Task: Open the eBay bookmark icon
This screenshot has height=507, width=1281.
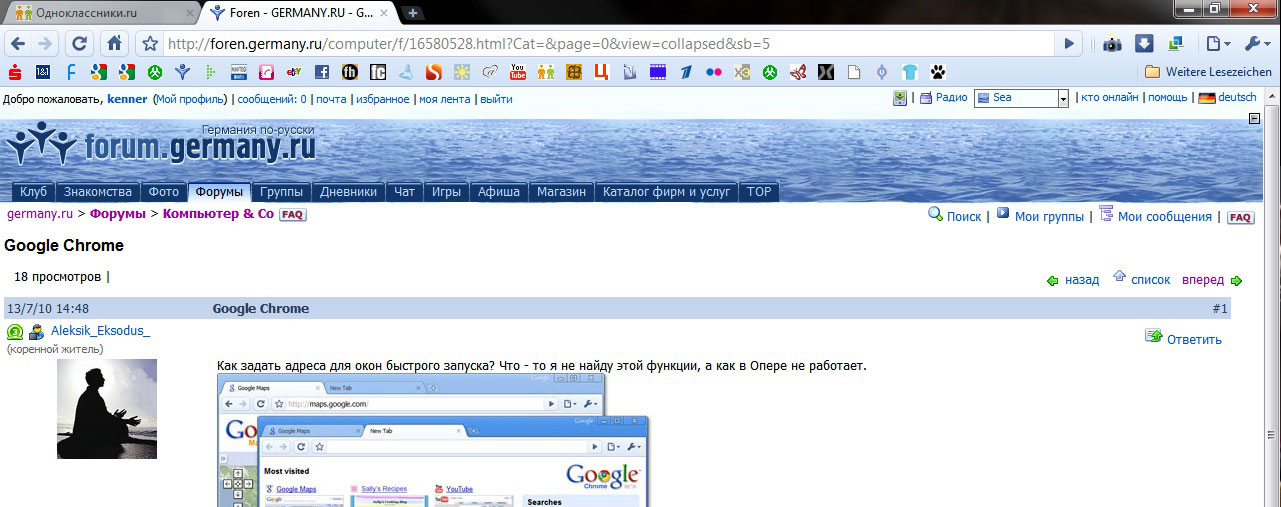Action: 294,72
